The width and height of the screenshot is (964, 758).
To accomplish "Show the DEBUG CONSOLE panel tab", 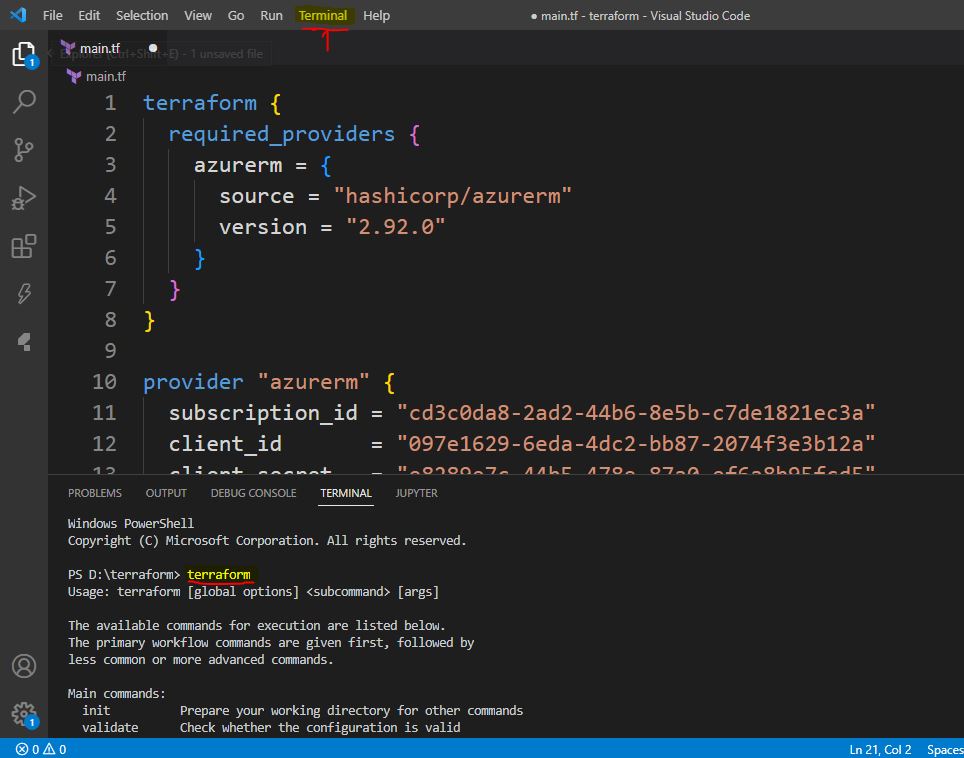I will (x=253, y=493).
